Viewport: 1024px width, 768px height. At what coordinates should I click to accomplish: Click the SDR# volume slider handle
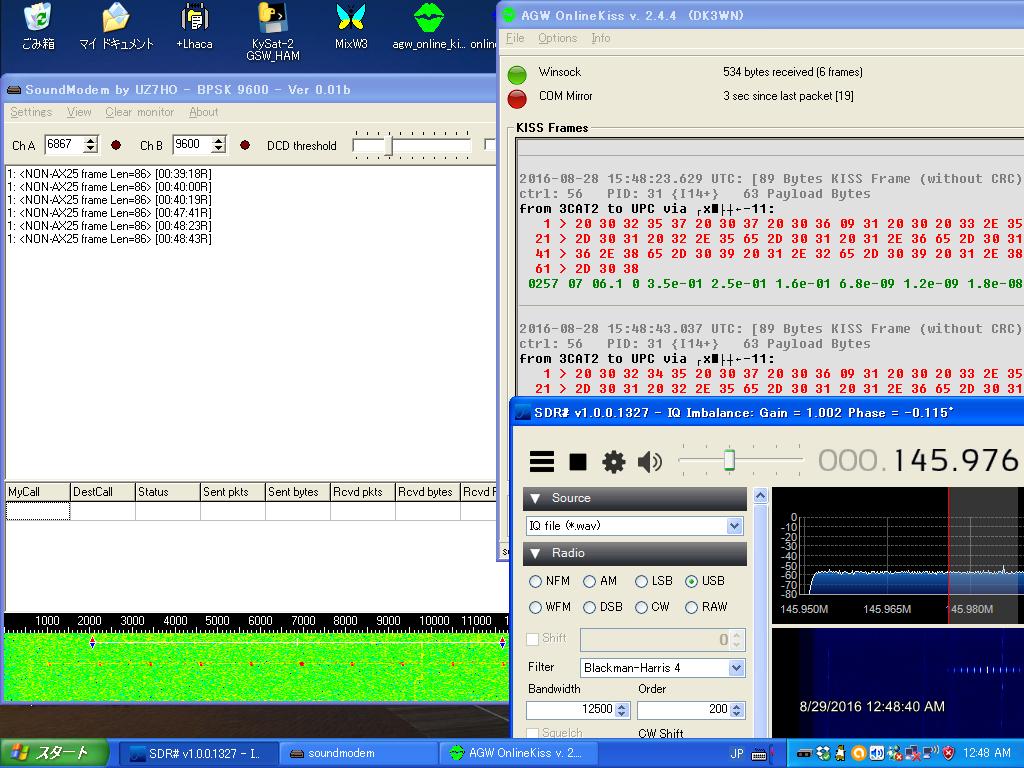pyautogui.click(x=729, y=460)
